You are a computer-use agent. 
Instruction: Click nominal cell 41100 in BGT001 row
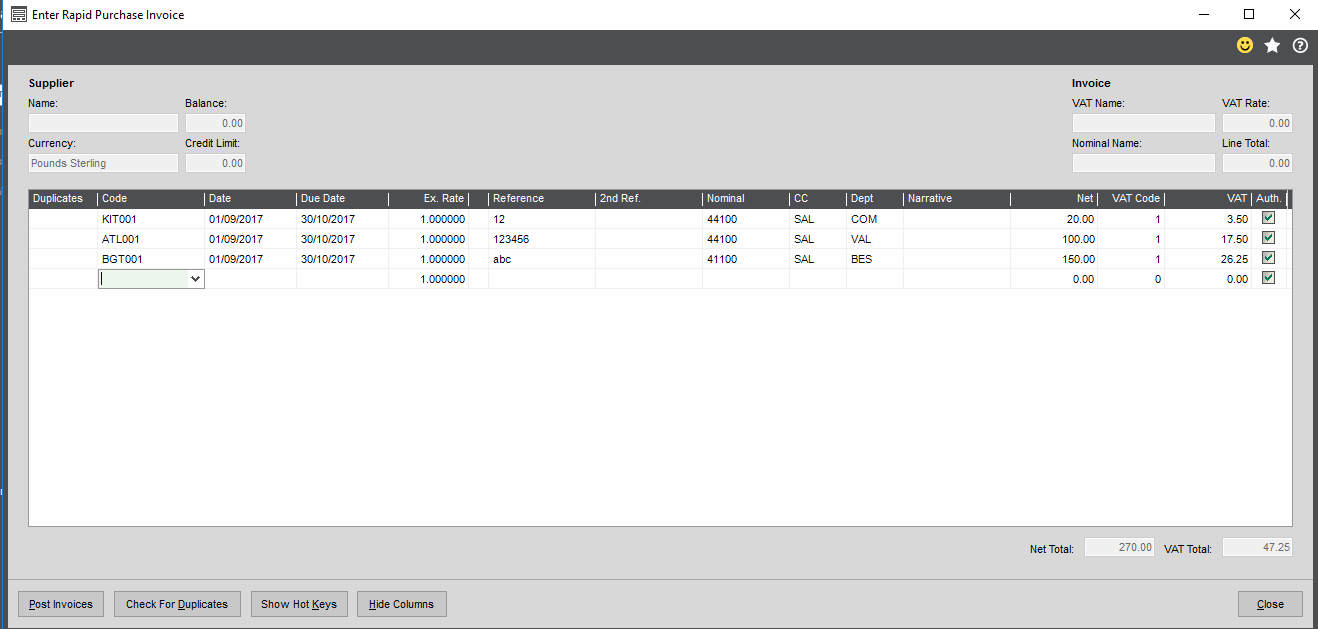[x=746, y=259]
